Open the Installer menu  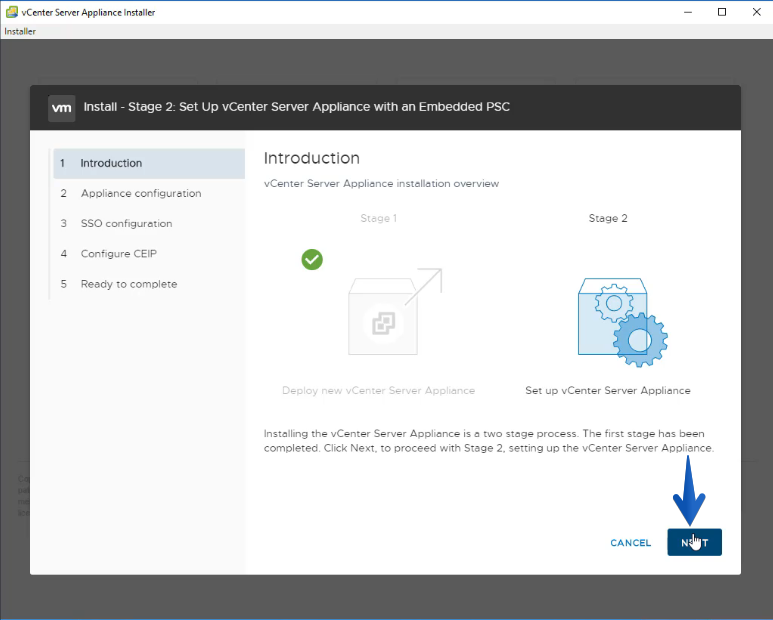click(20, 31)
